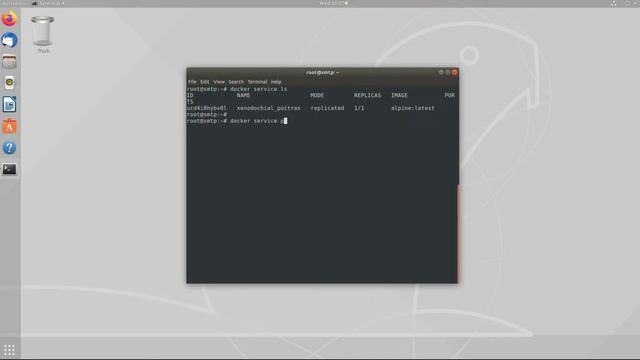Minimize the terminal window
640x360 pixels.
[441, 72]
